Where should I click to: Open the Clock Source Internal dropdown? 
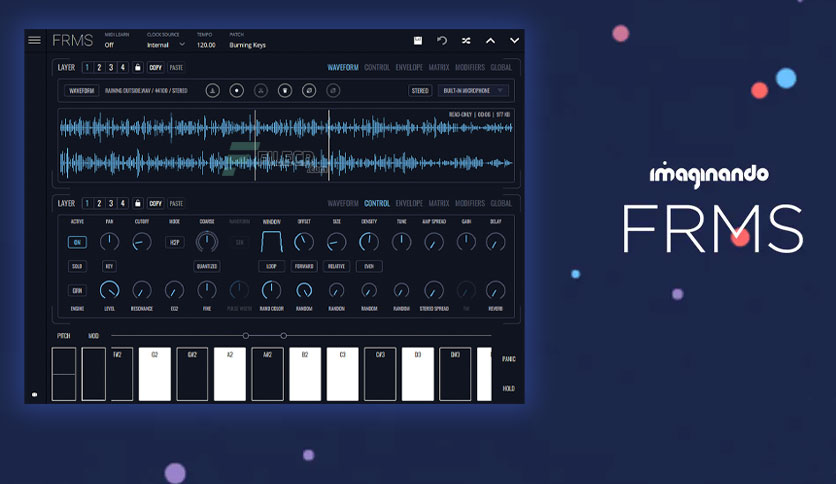tap(165, 45)
